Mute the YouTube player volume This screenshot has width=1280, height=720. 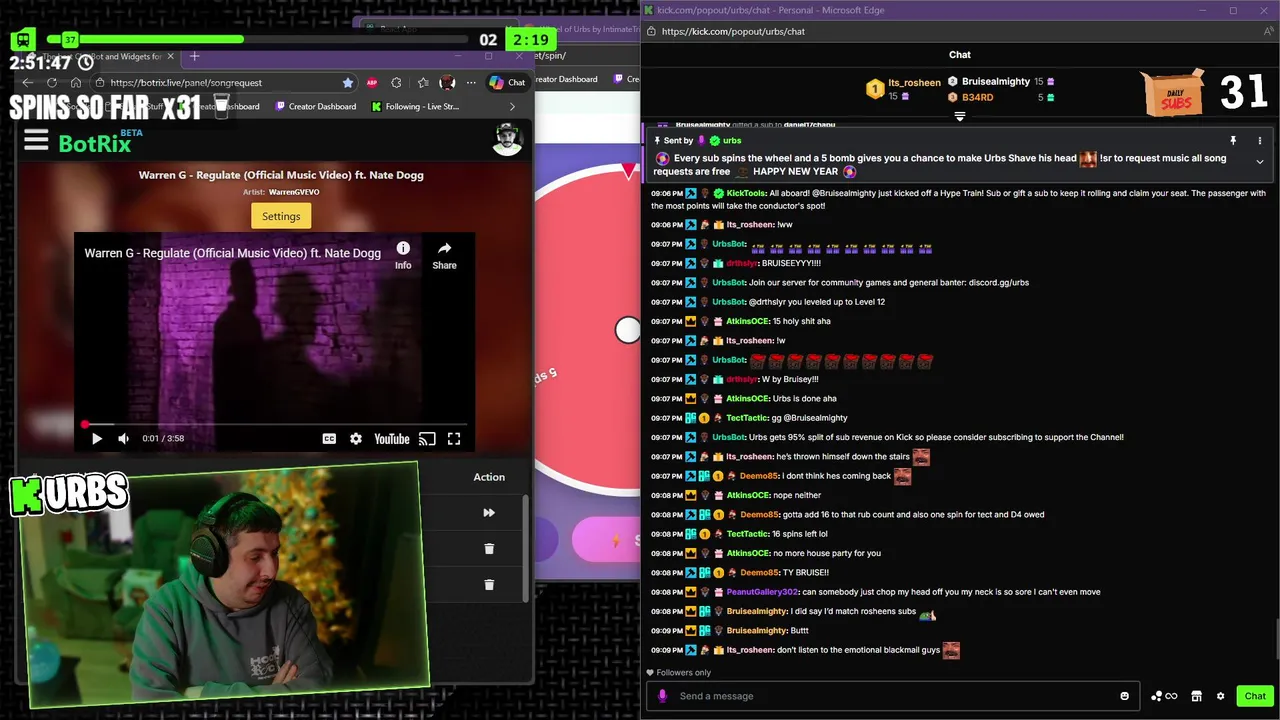123,438
